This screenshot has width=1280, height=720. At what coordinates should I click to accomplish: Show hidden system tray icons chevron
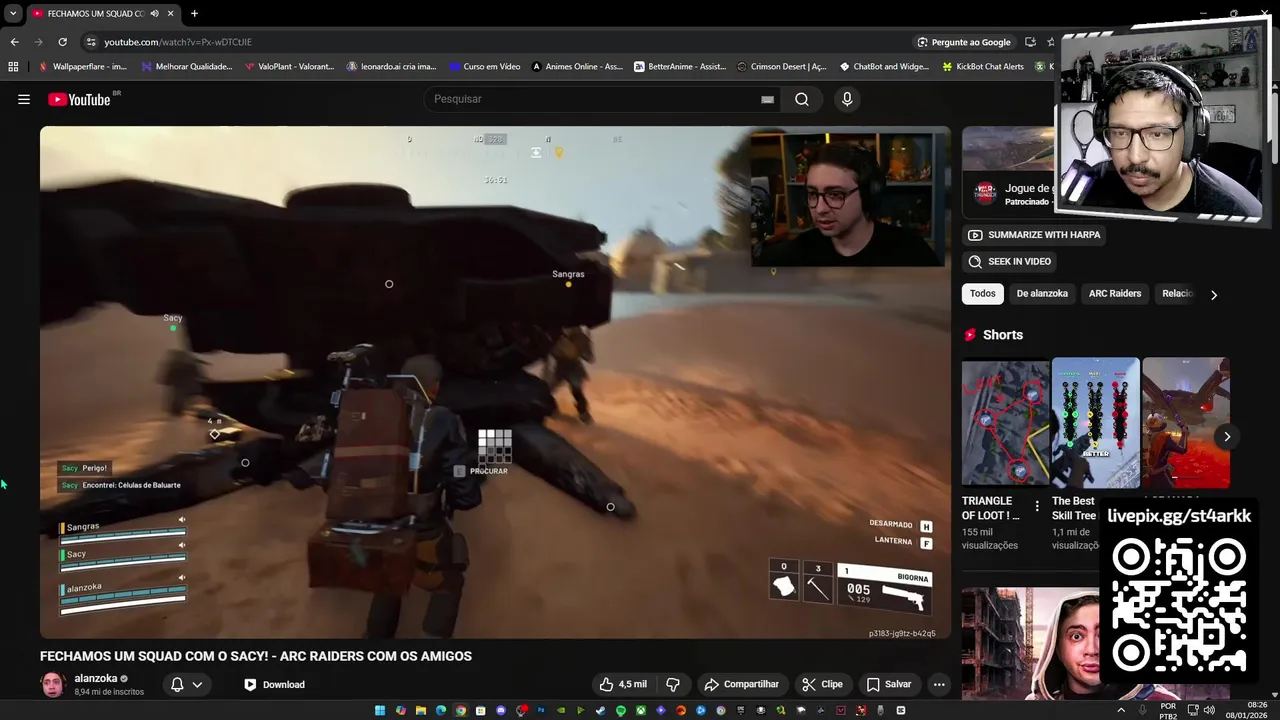point(1120,710)
